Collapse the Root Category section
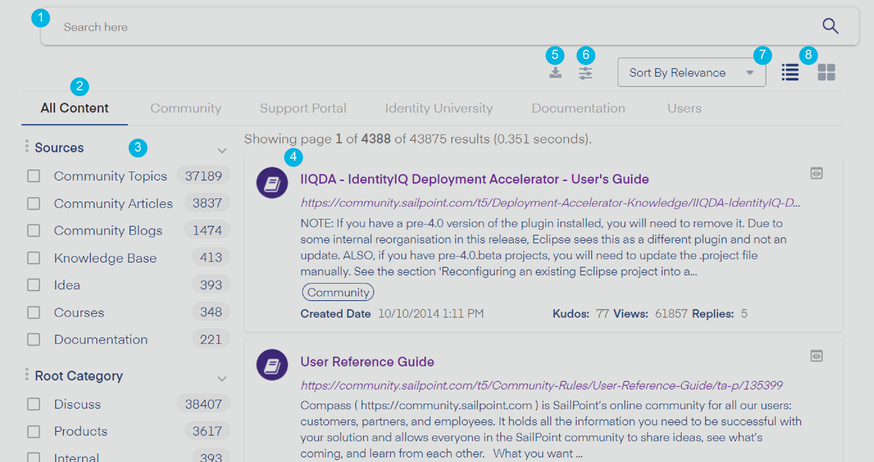 click(x=222, y=378)
